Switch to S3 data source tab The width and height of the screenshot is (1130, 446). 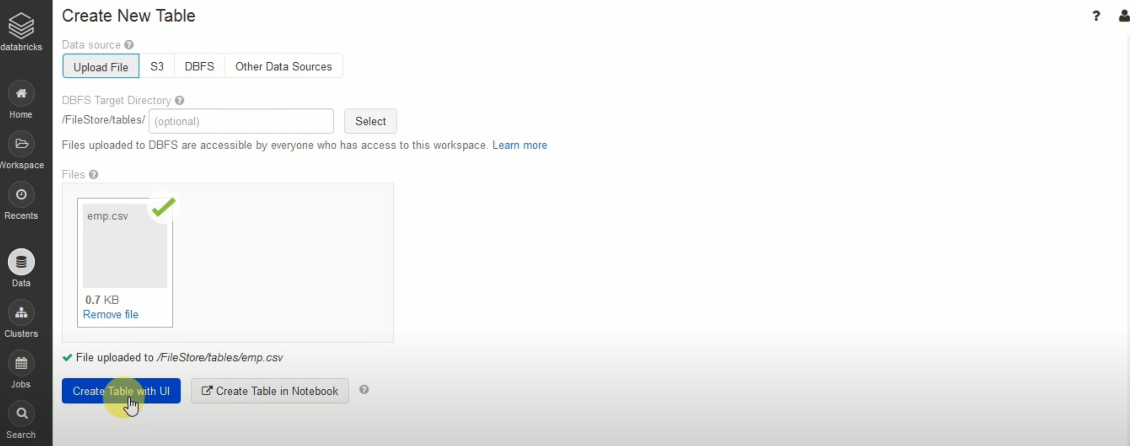[x=156, y=66]
